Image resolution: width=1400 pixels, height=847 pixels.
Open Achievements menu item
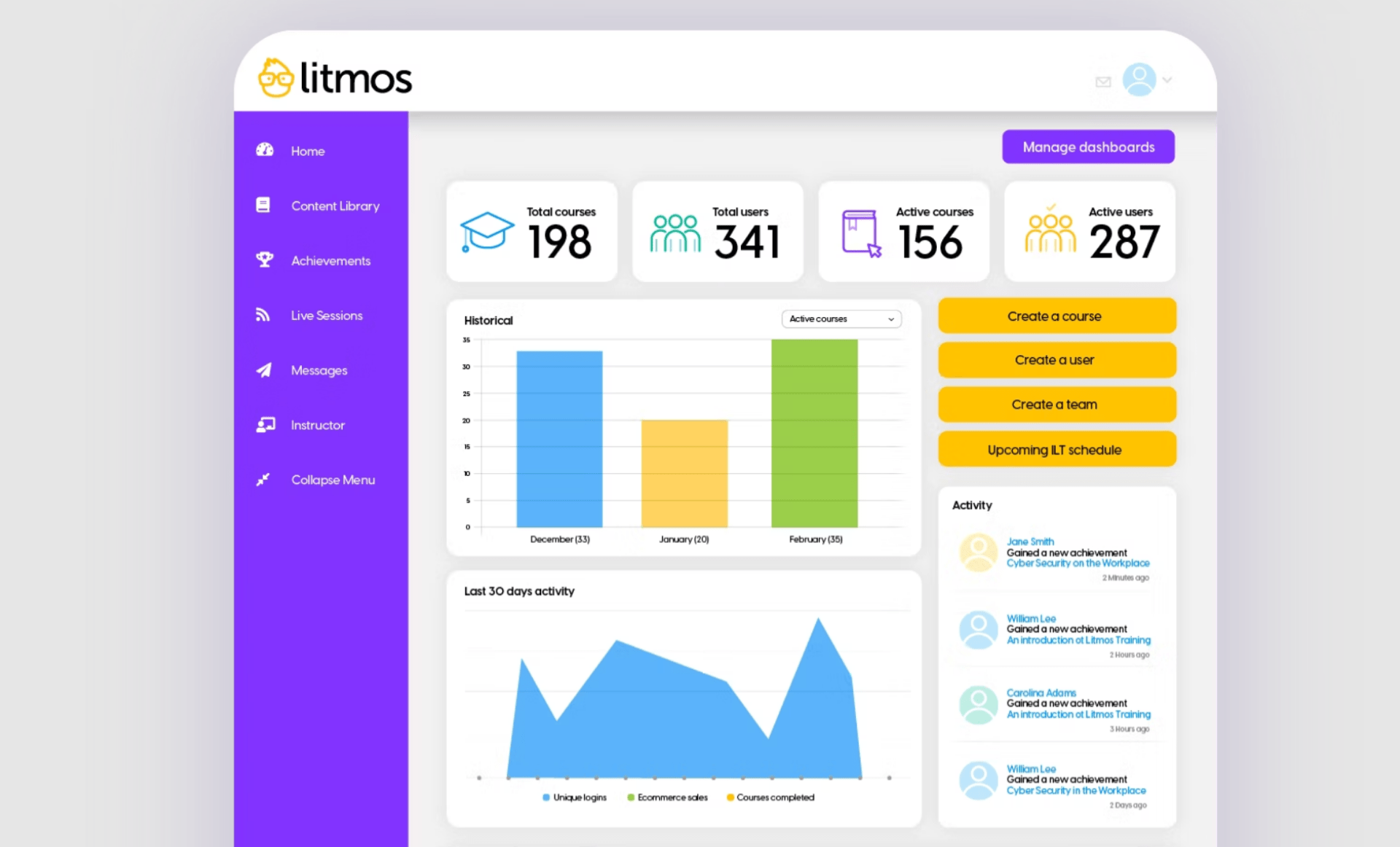pyautogui.click(x=331, y=260)
